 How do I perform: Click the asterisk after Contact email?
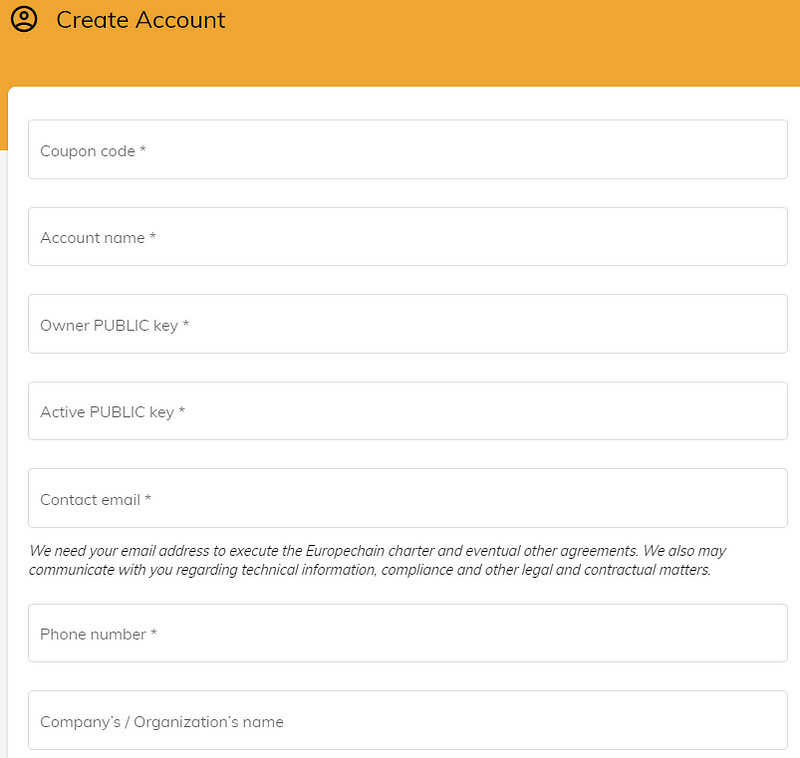pos(148,498)
